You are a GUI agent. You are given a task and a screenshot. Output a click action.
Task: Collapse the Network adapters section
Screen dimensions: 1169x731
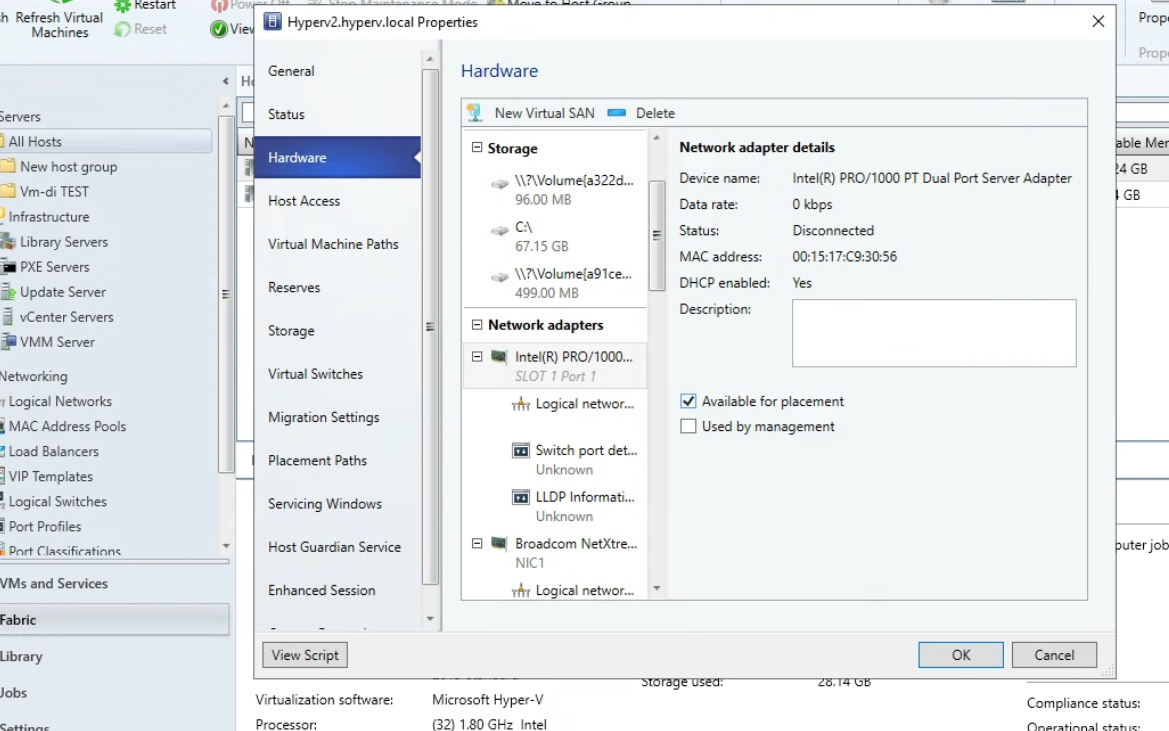(x=477, y=324)
